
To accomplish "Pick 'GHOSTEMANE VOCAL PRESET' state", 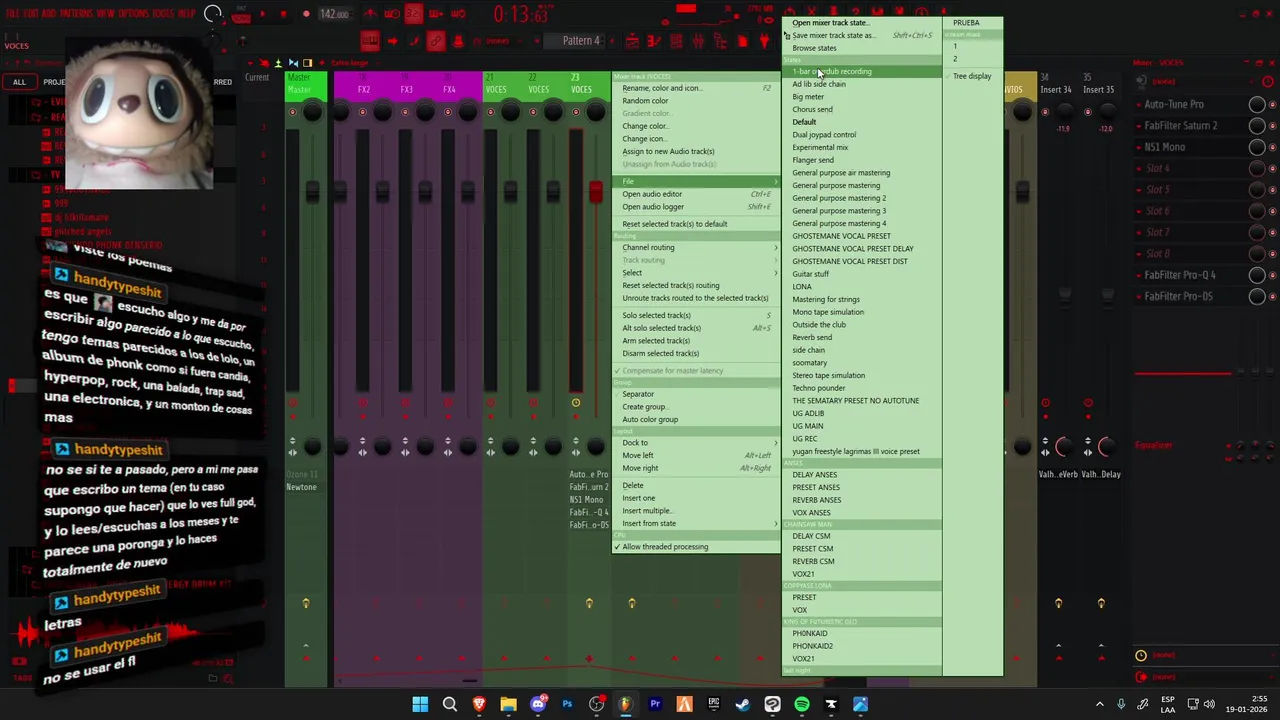I will point(861,236).
